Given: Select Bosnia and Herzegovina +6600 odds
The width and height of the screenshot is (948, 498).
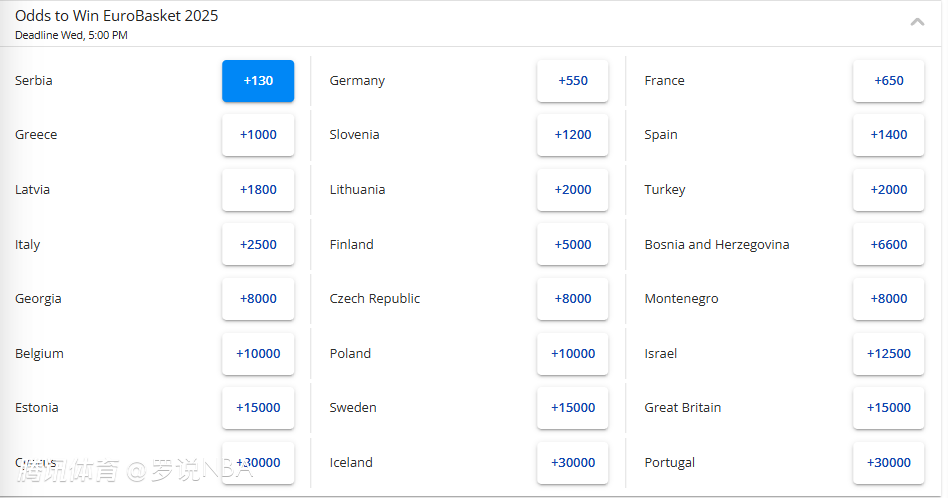Looking at the screenshot, I should [889, 245].
